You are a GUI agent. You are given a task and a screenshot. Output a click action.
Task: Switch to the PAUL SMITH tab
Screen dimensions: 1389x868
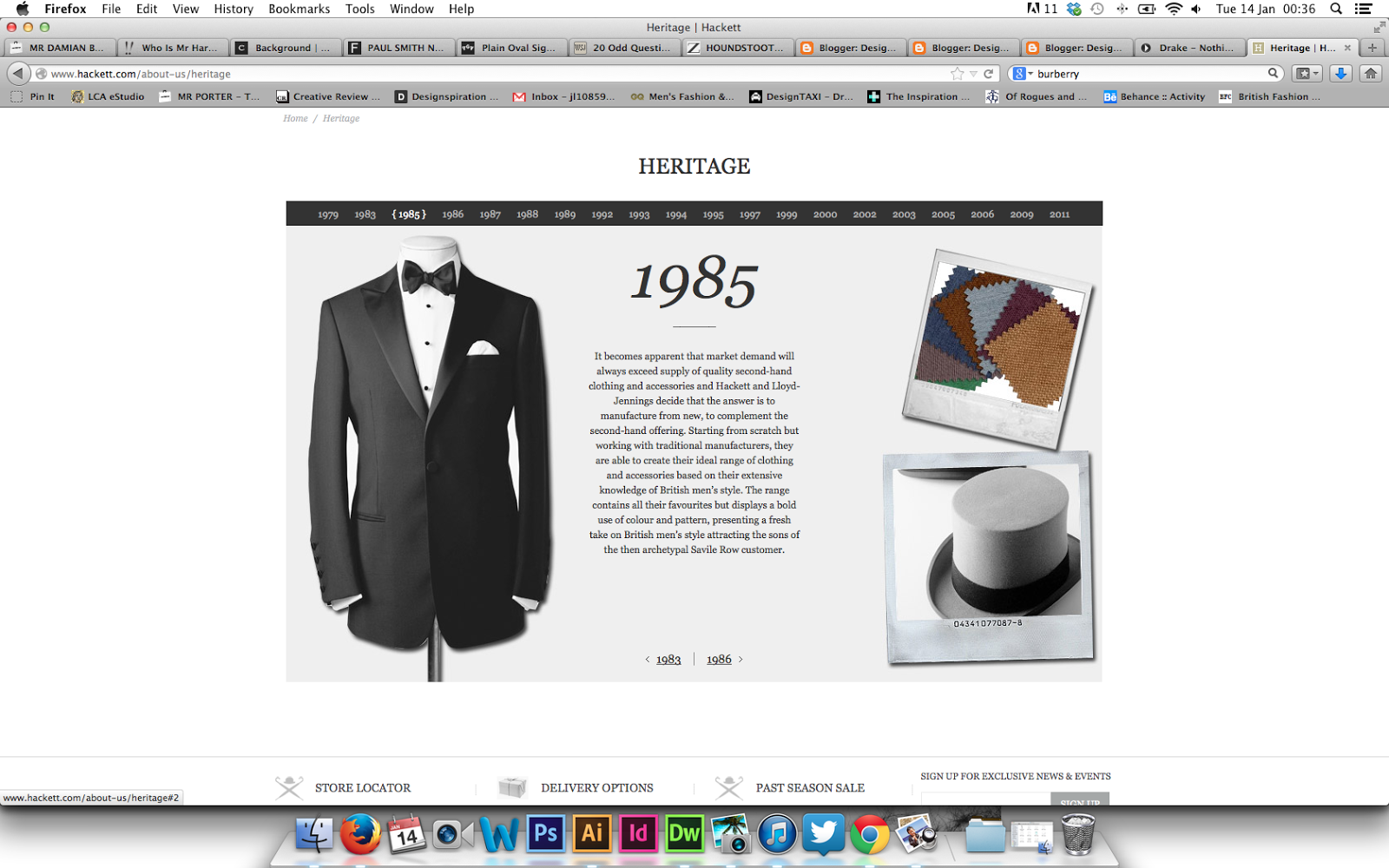(x=398, y=48)
